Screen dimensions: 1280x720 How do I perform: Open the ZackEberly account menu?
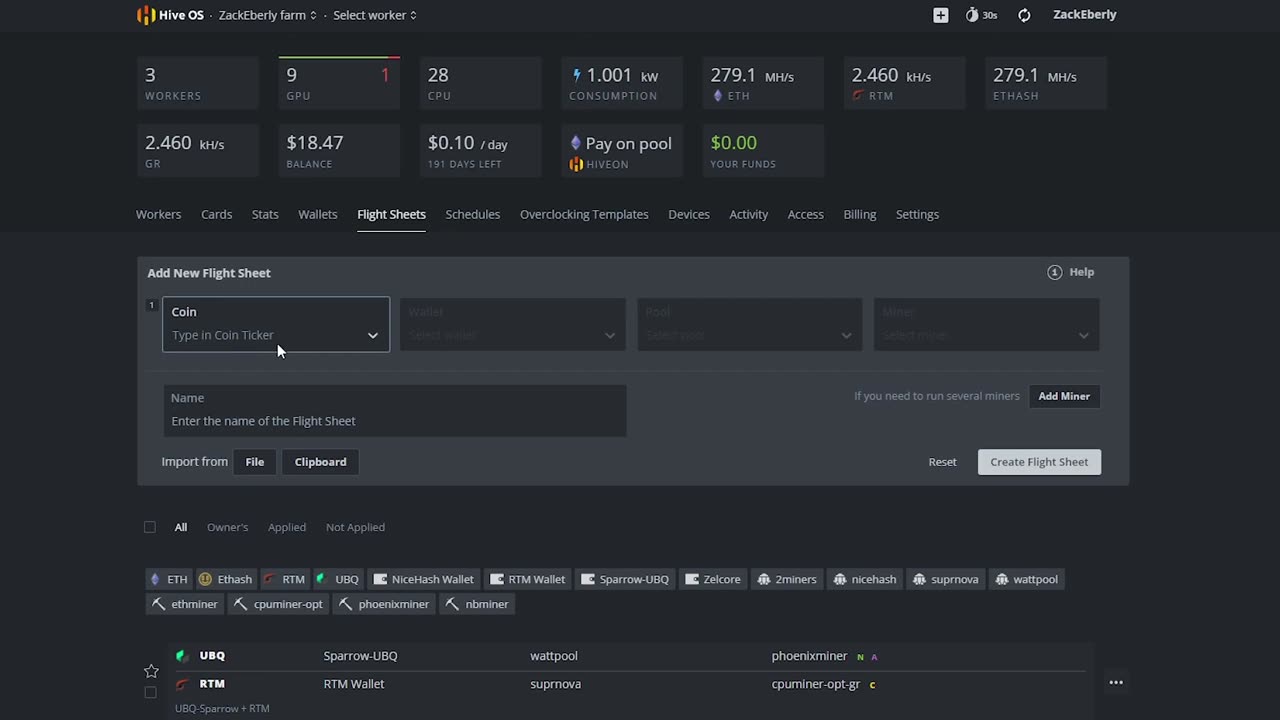click(x=1084, y=15)
